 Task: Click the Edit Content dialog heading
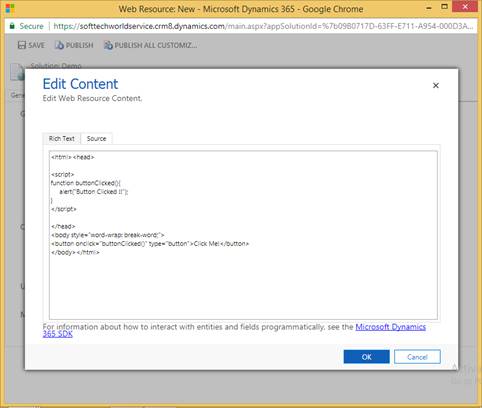[x=80, y=84]
